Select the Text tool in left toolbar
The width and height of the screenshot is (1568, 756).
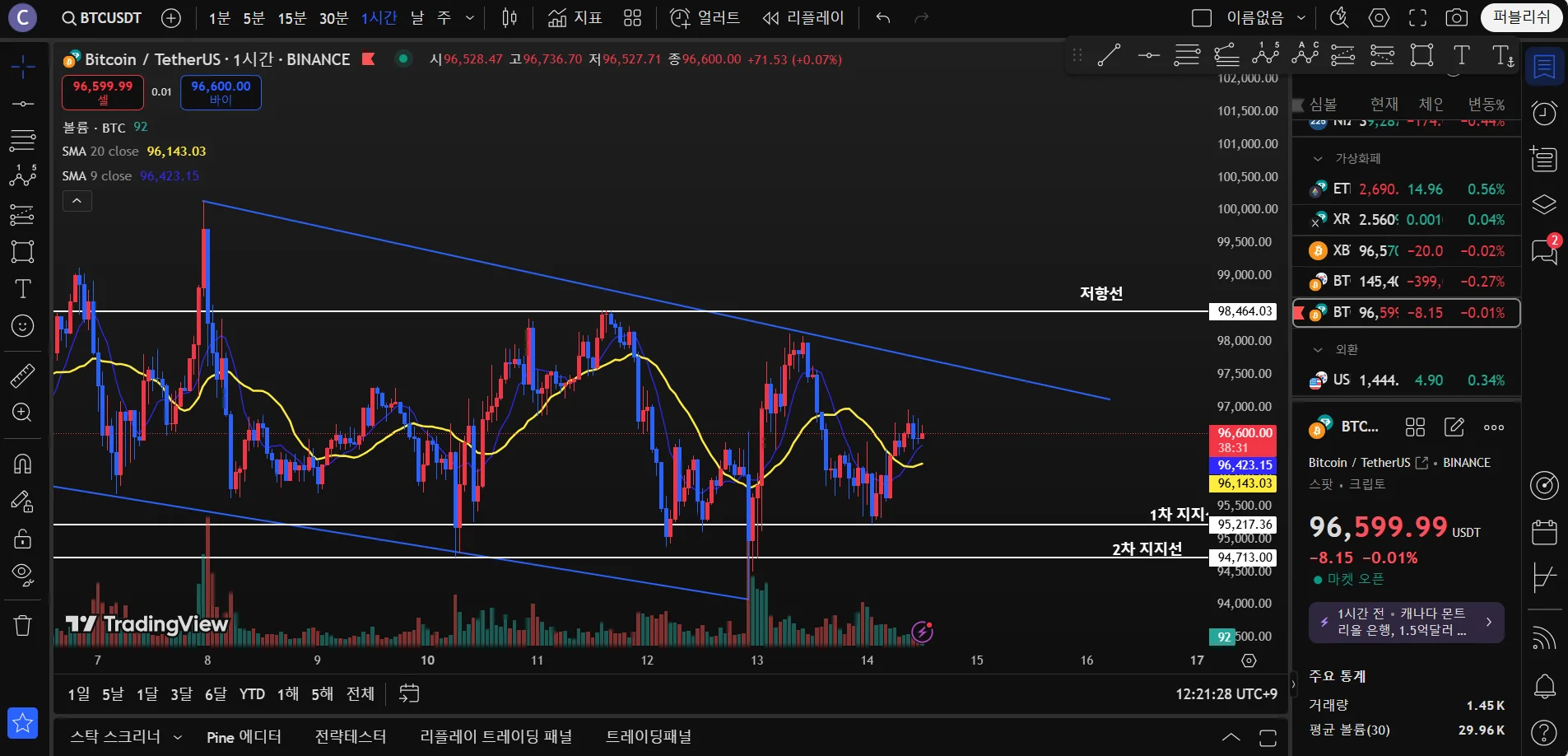[22, 288]
